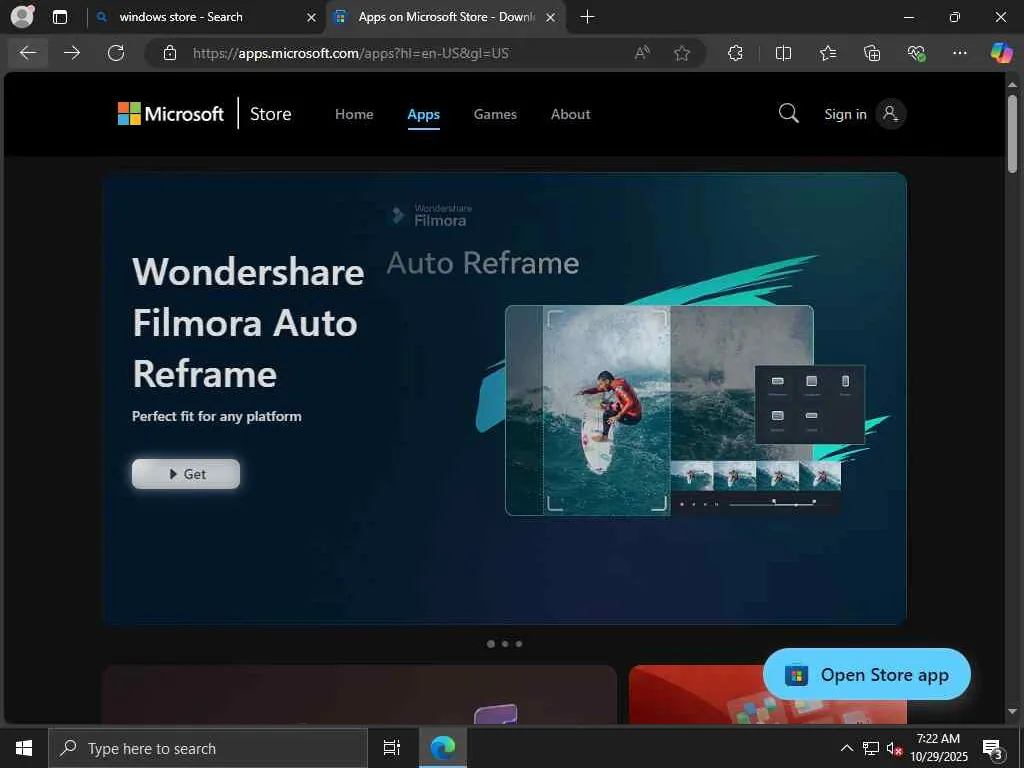This screenshot has height=768, width=1024.
Task: Close the Apps on Microsoft Store tab
Action: (x=550, y=18)
